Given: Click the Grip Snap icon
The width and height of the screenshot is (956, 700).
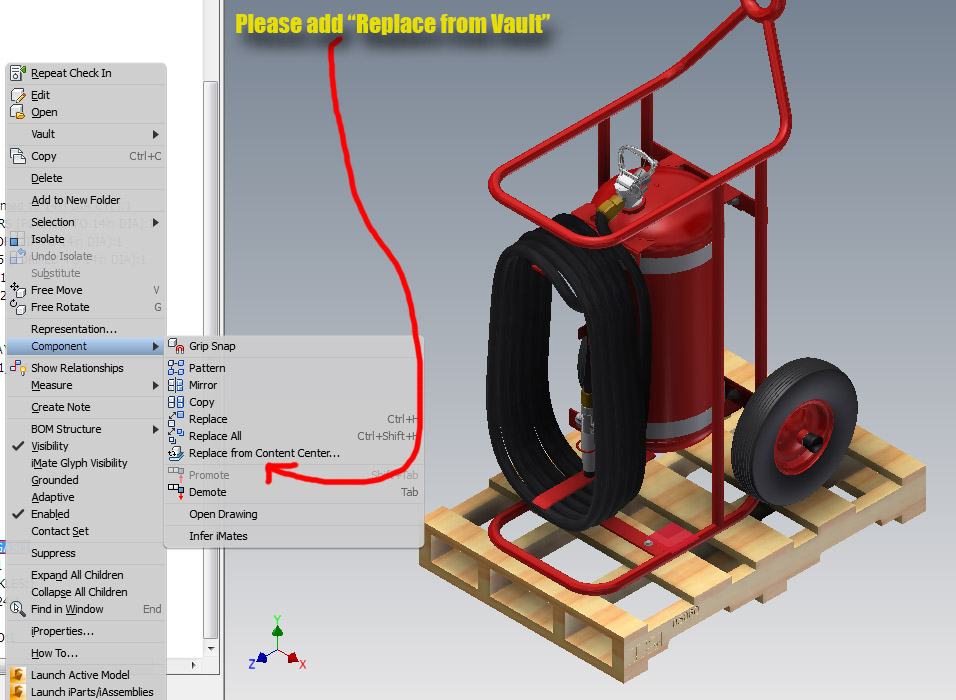Looking at the screenshot, I should click(176, 346).
